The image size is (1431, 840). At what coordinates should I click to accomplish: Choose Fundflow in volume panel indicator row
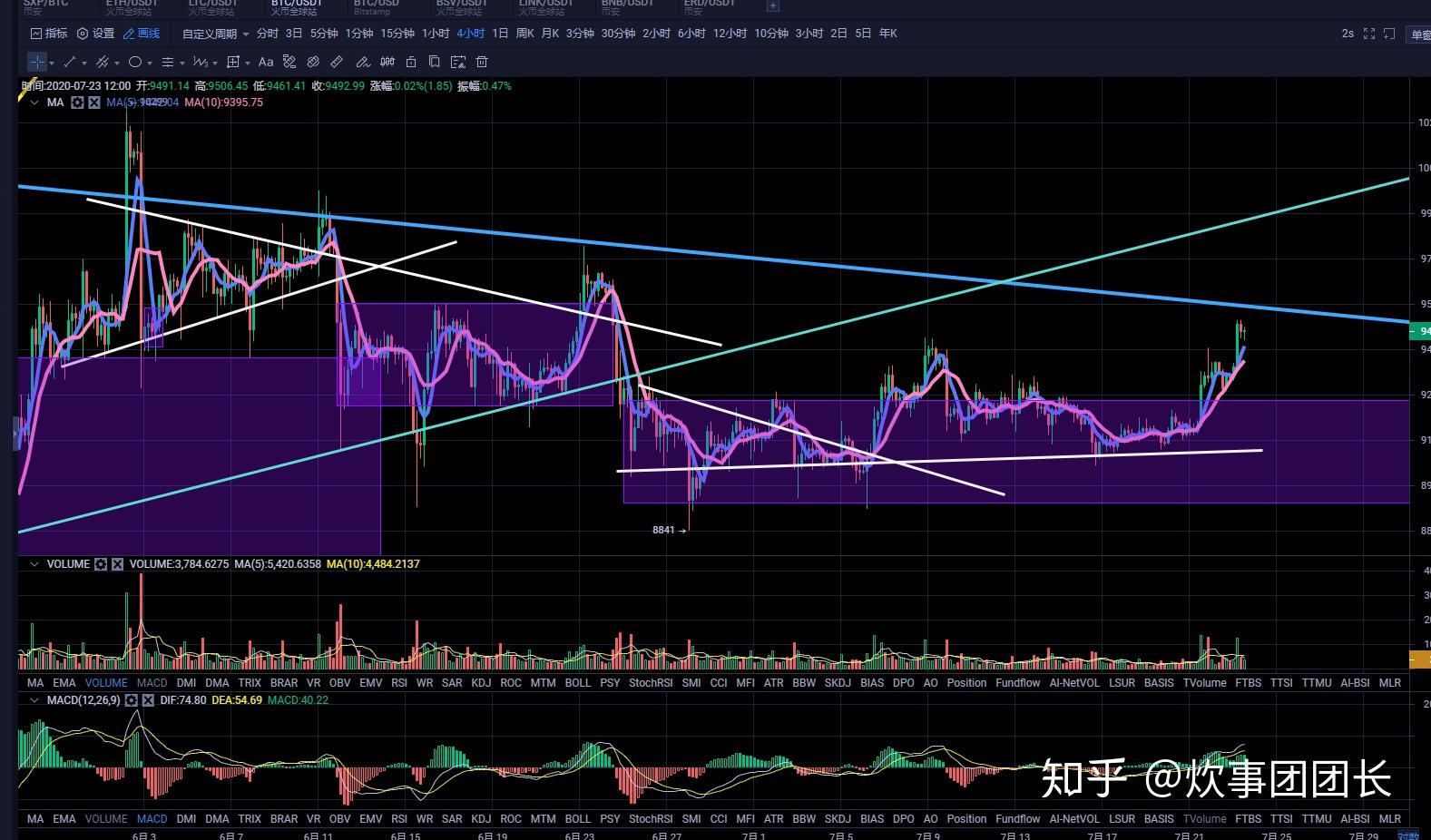(x=1017, y=683)
